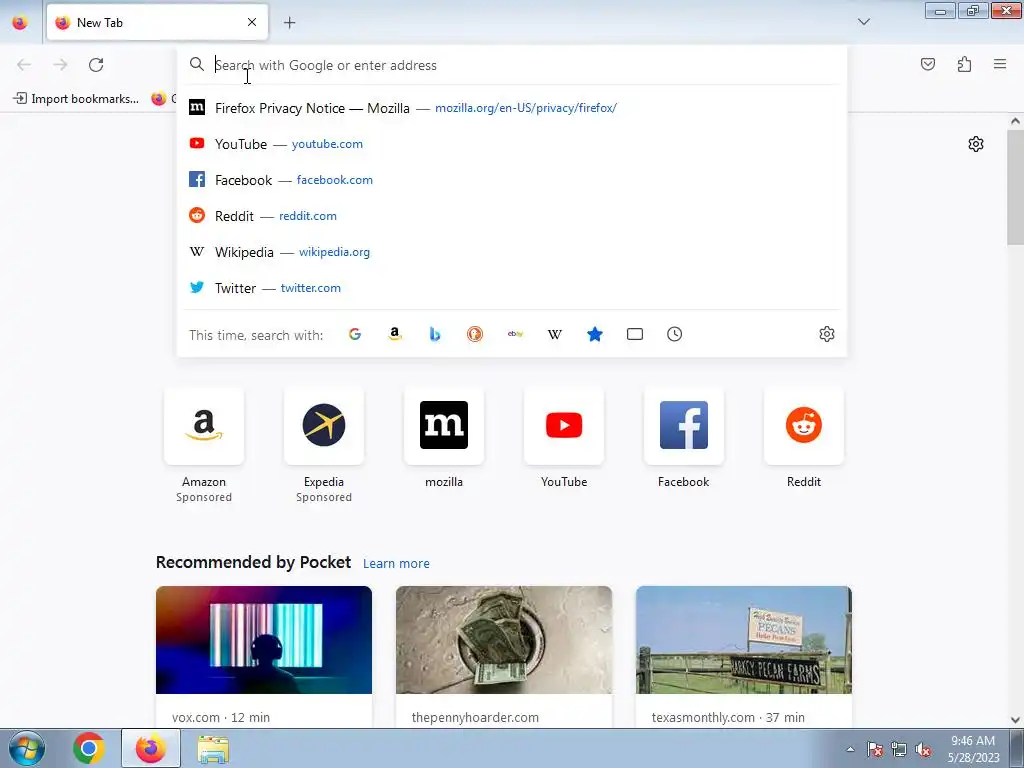Viewport: 1024px width, 768px height.
Task: Search this time with Amazon icon
Action: (x=394, y=334)
